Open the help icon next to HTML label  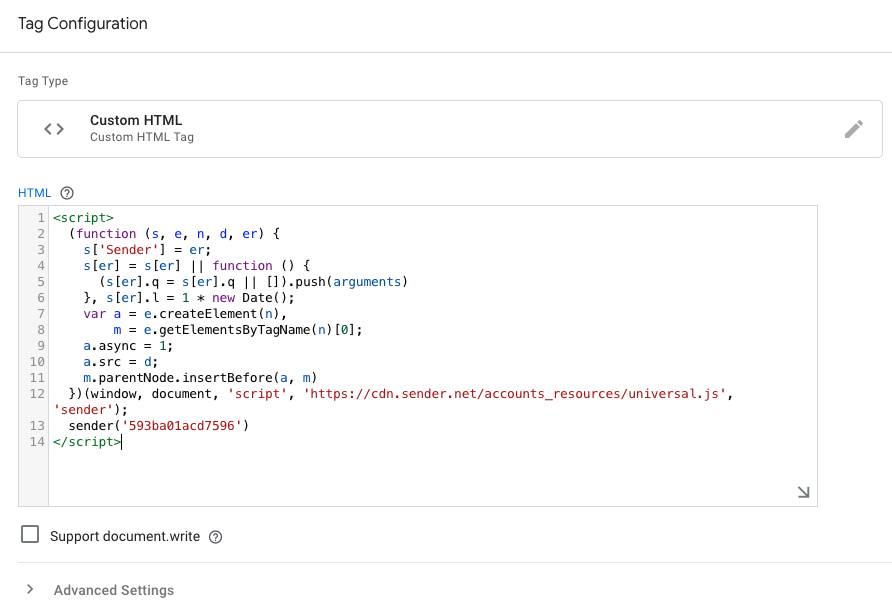[x=67, y=193]
